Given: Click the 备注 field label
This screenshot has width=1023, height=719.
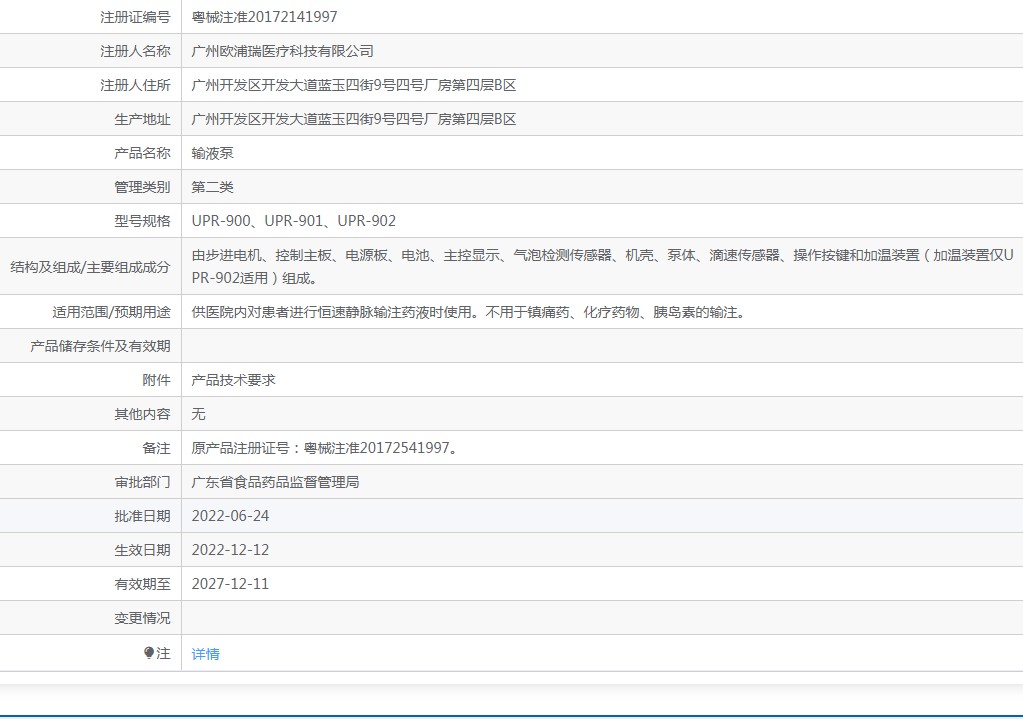Looking at the screenshot, I should tap(157, 448).
